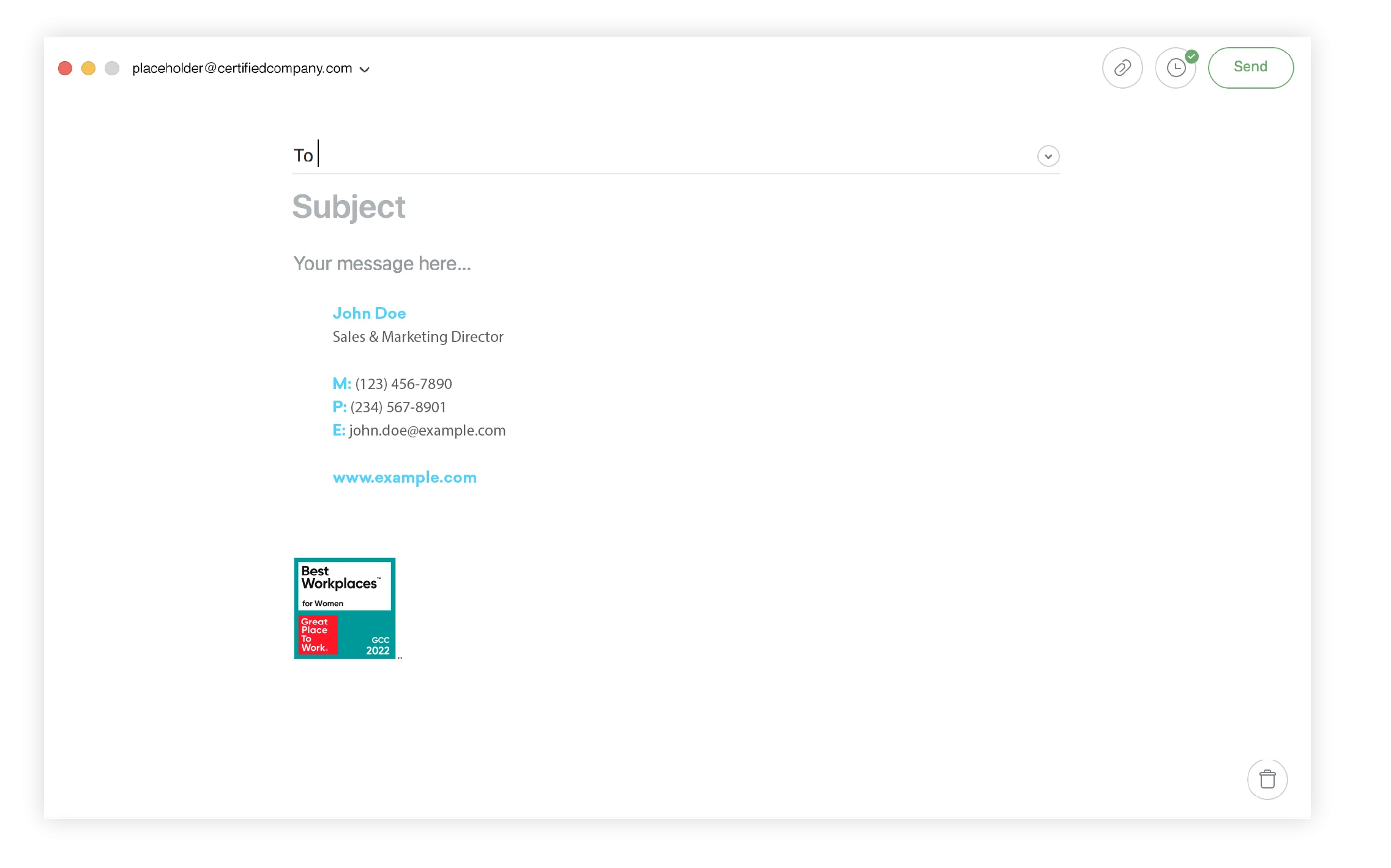Select the Sales & Marketing Director title text
Viewport: 1391px width, 868px height.
coord(418,336)
